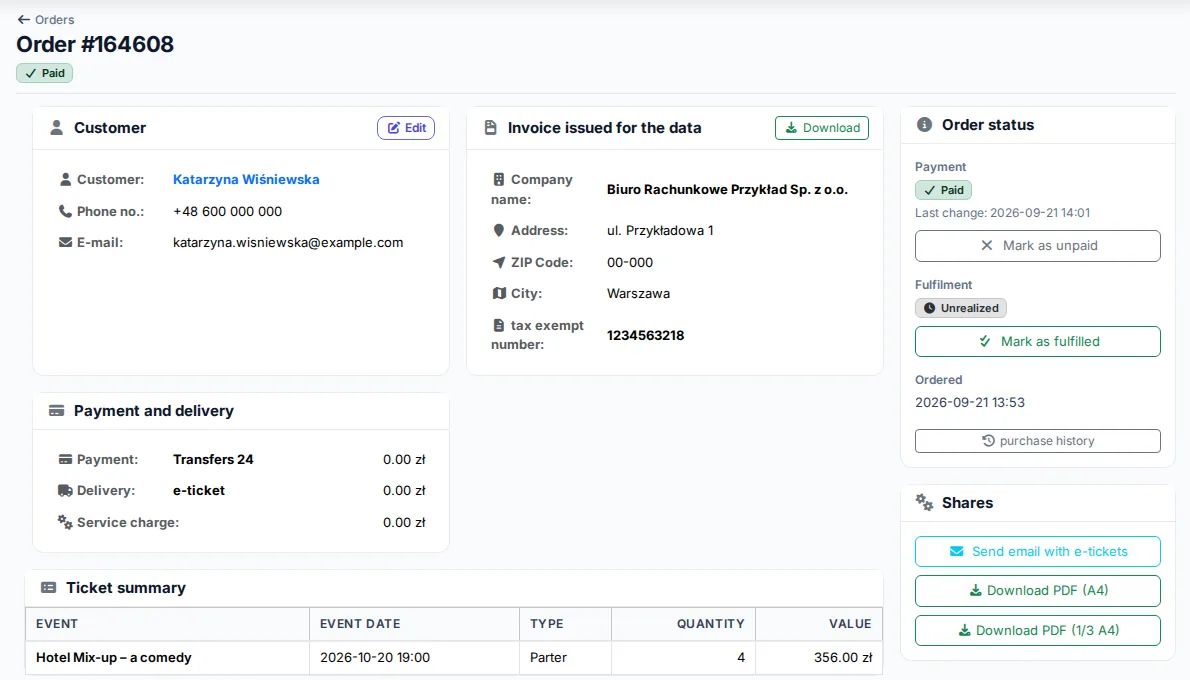Click the Customer section person icon
The width and height of the screenshot is (1190, 680).
[56, 128]
